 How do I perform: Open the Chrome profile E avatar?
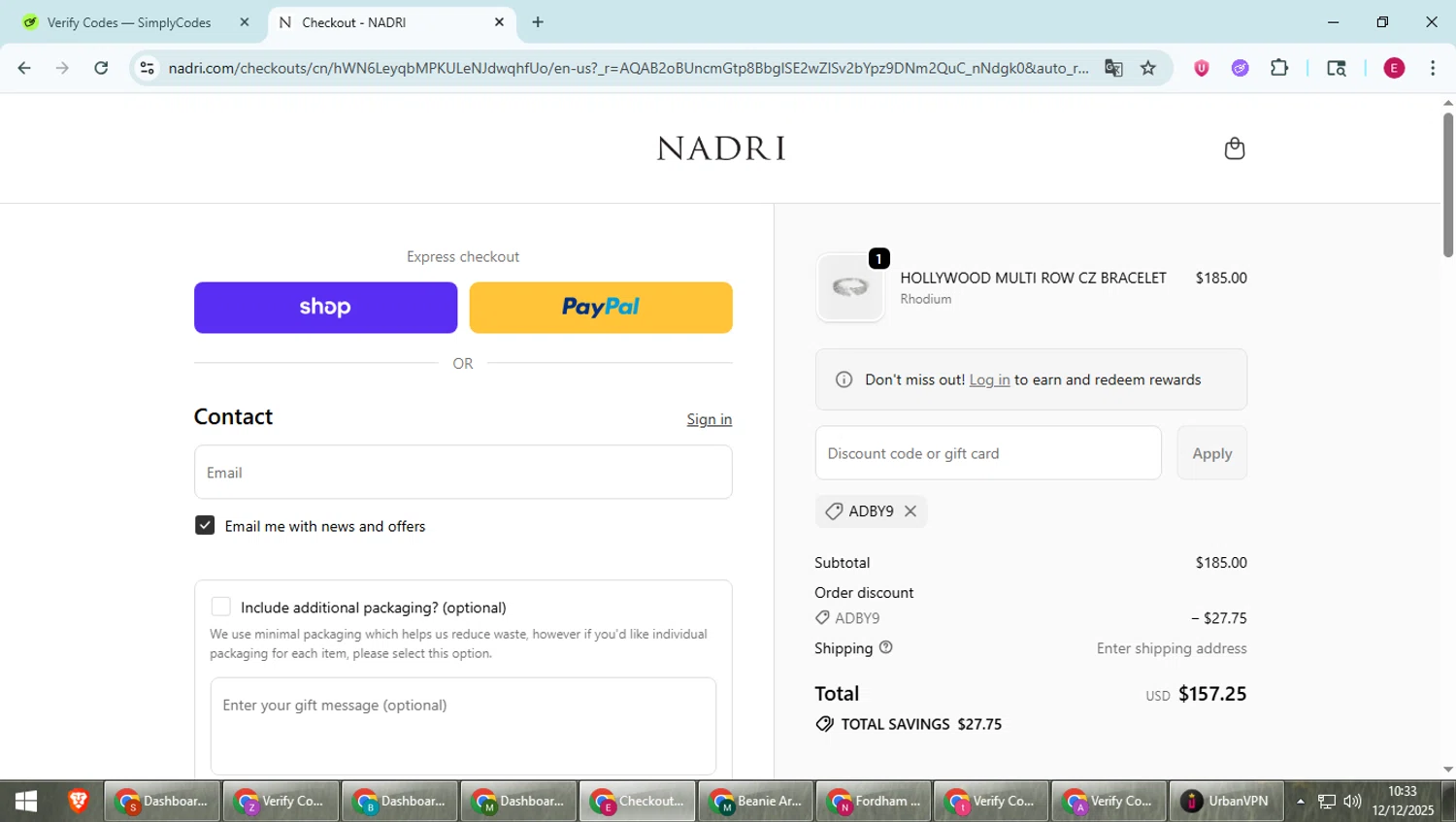coord(1394,68)
